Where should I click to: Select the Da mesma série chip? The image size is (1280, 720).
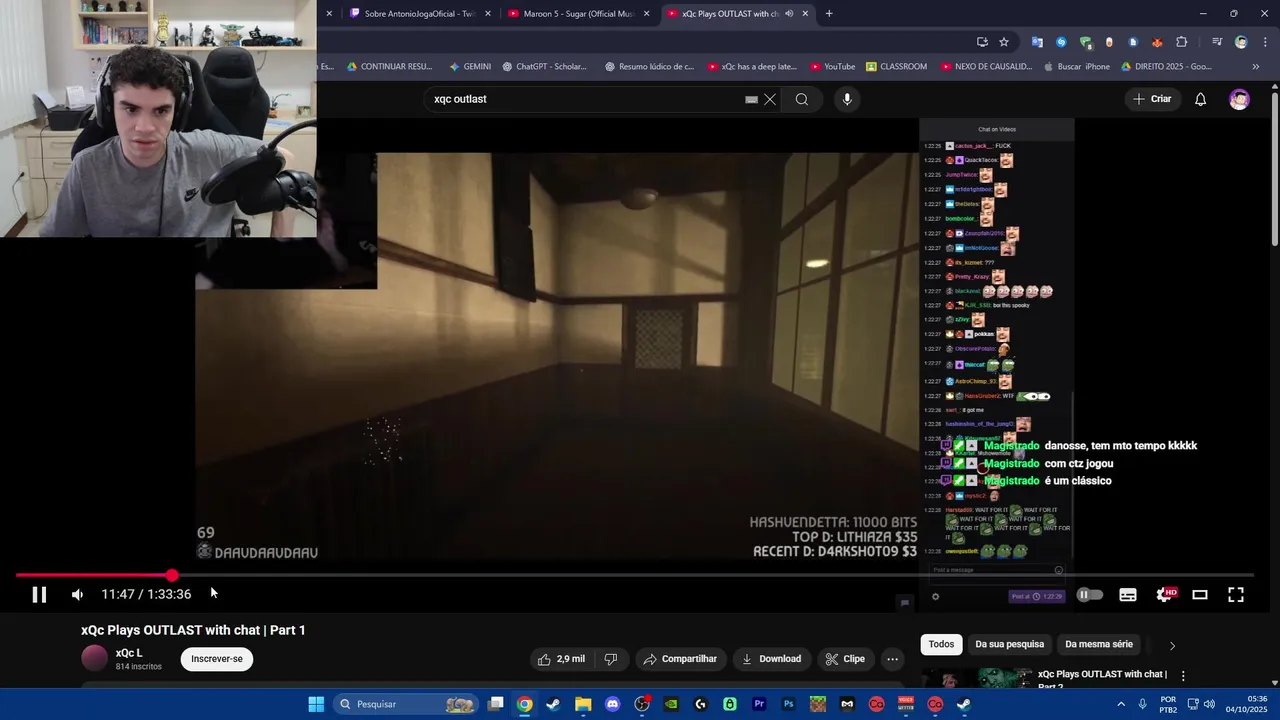click(1099, 644)
